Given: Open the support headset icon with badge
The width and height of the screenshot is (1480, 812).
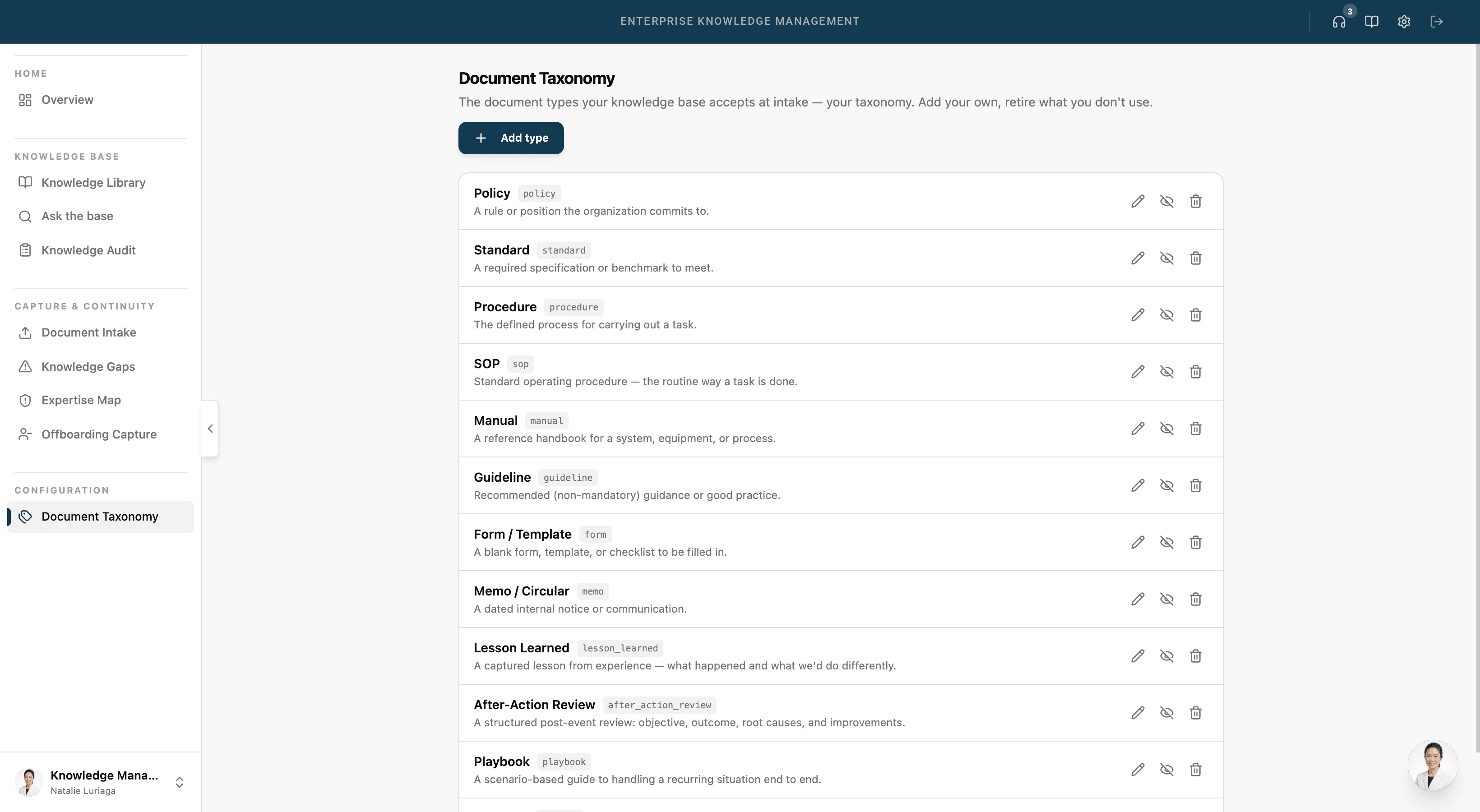Looking at the screenshot, I should click(1339, 22).
